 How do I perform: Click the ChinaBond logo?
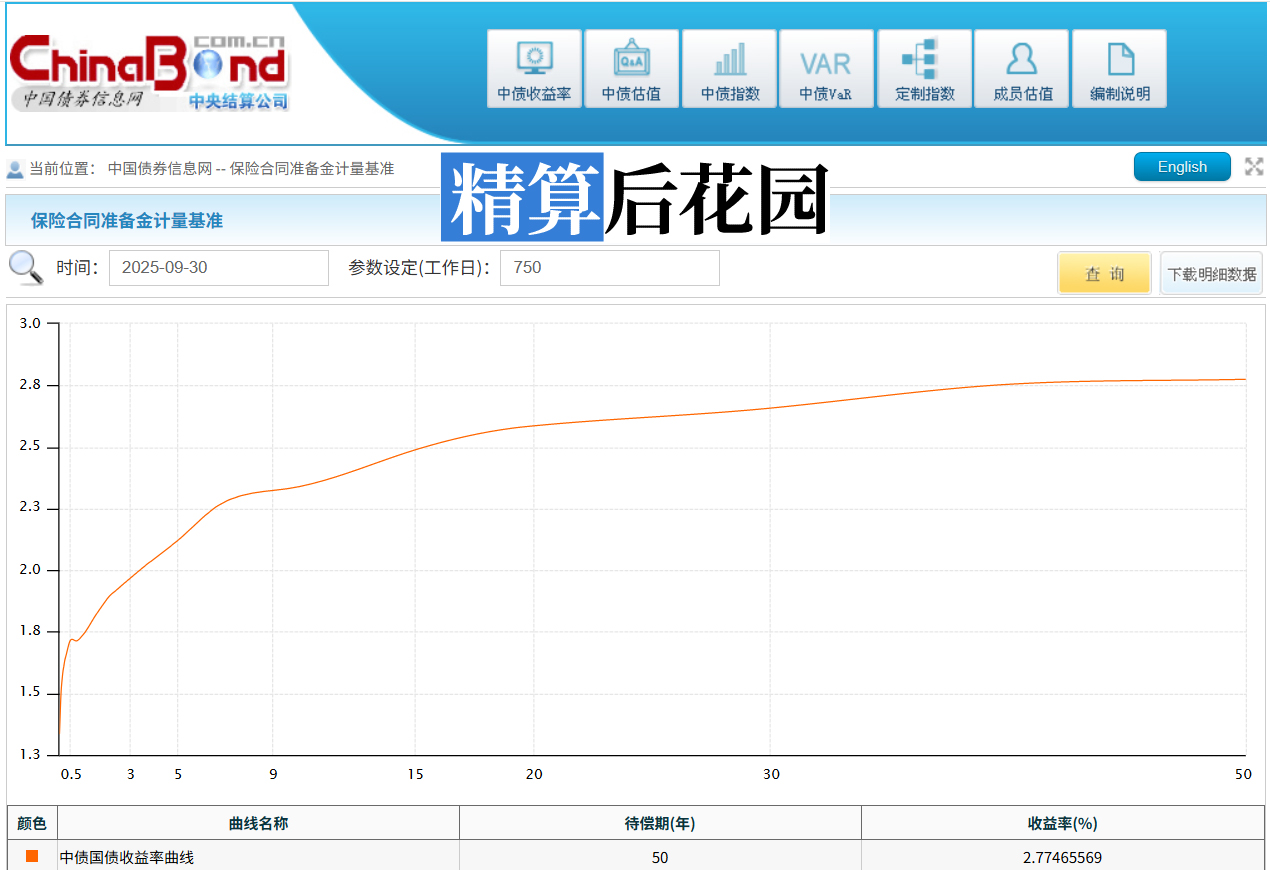(x=148, y=72)
